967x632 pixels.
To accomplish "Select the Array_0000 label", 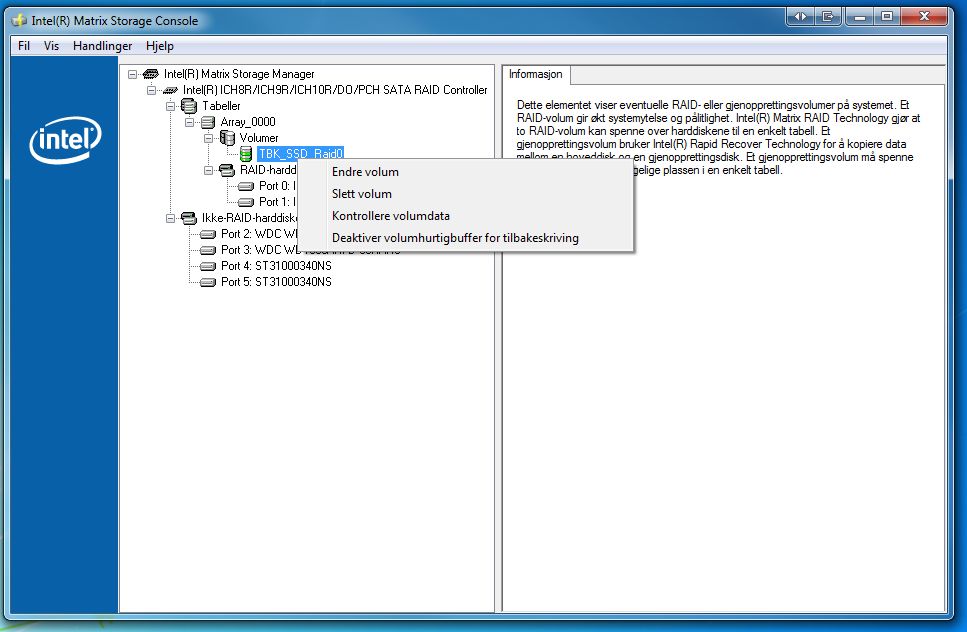I will [x=248, y=122].
